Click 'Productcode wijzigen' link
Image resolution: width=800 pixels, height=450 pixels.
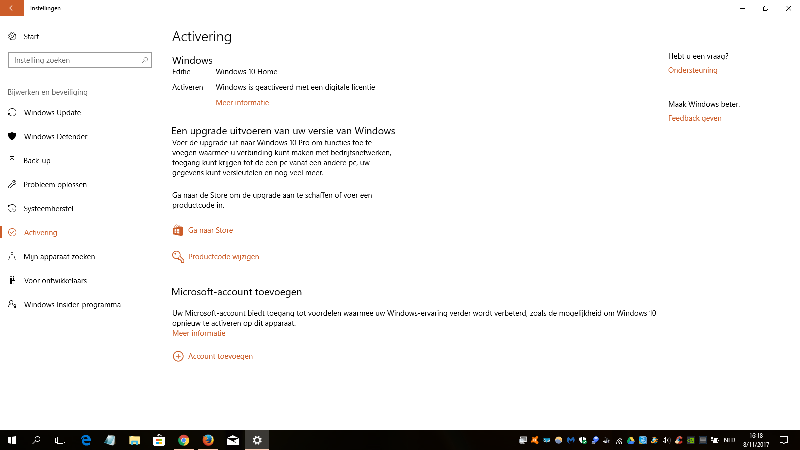(223, 256)
